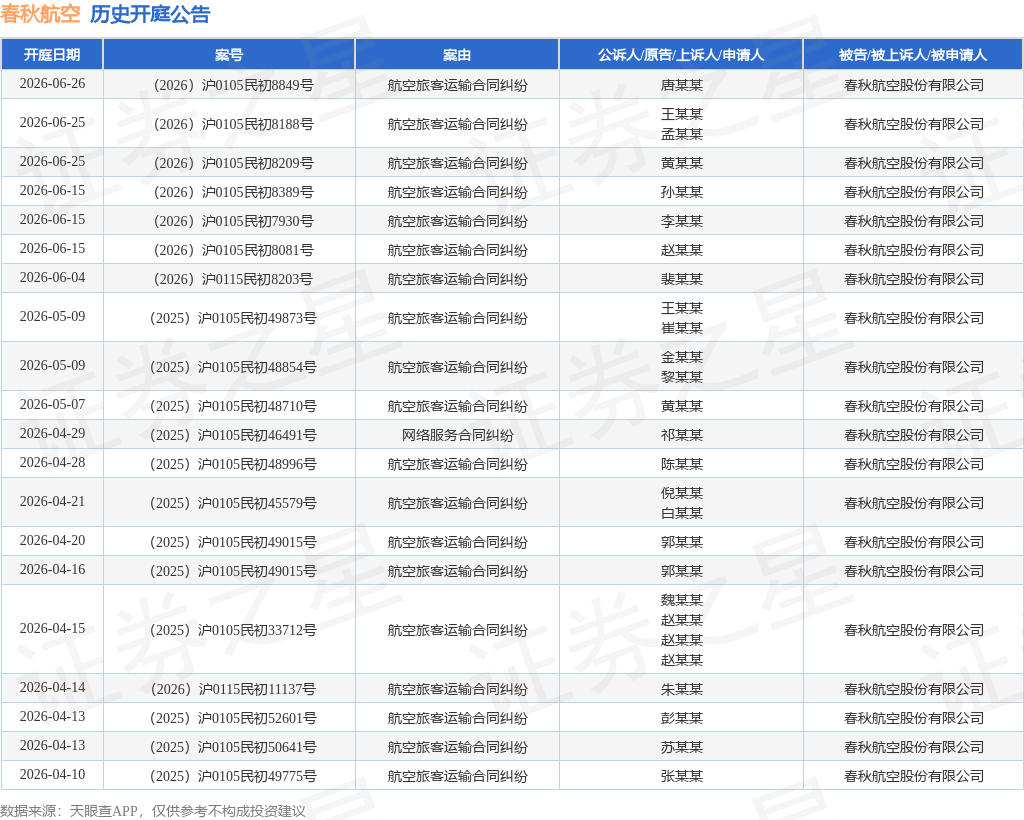Click plaintiff 苏某某

(x=682, y=748)
